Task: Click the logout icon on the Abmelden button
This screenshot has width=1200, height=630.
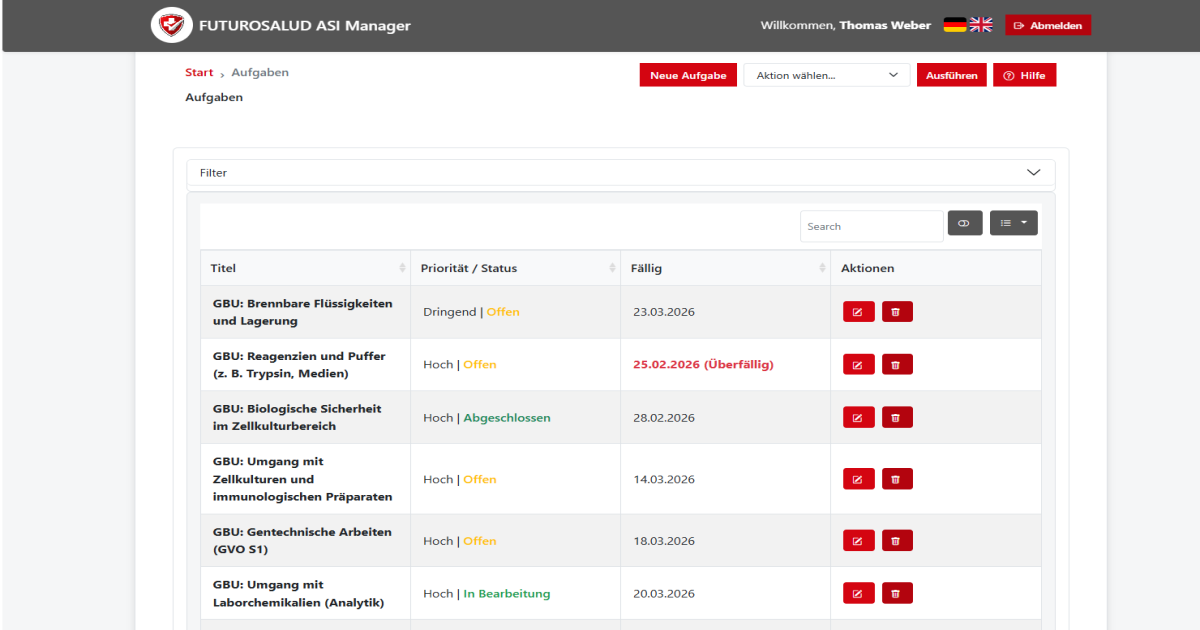Action: [1018, 25]
